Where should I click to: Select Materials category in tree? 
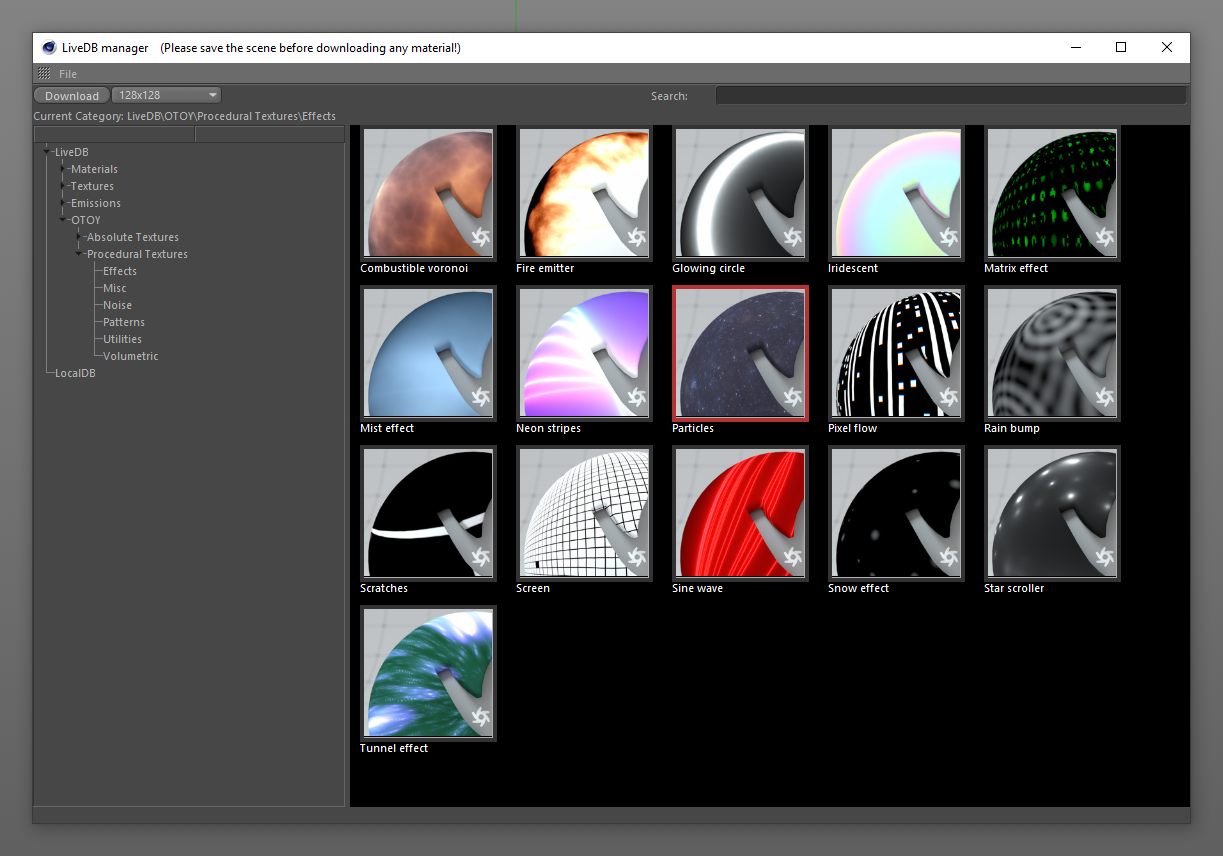pyautogui.click(x=94, y=169)
